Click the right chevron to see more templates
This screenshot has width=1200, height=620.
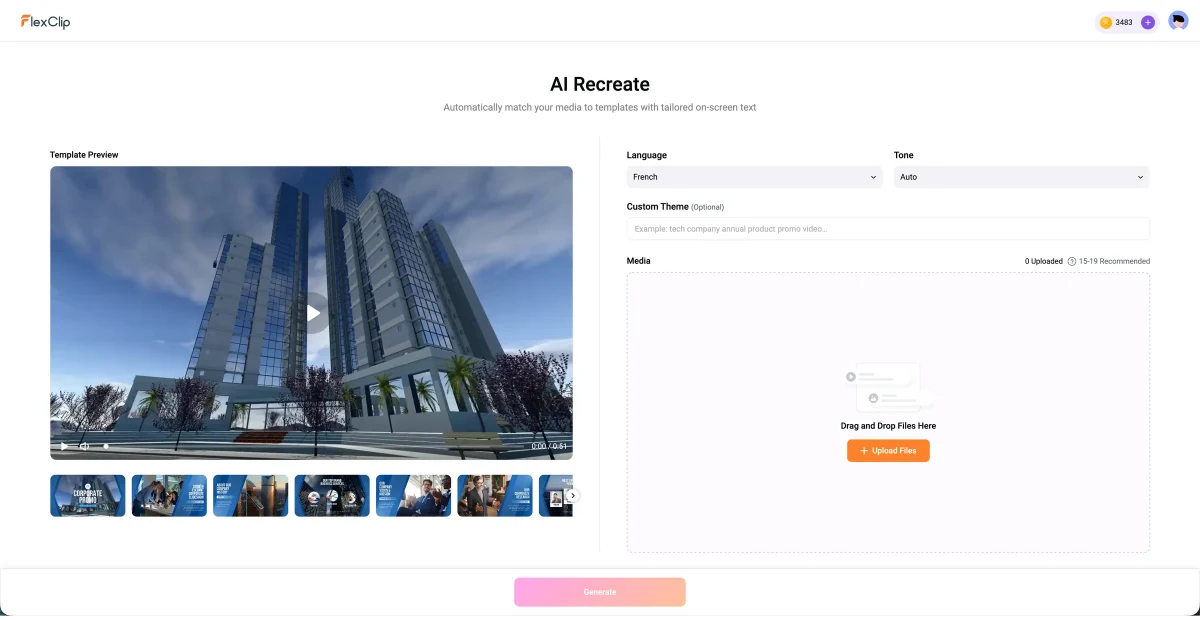coord(572,495)
